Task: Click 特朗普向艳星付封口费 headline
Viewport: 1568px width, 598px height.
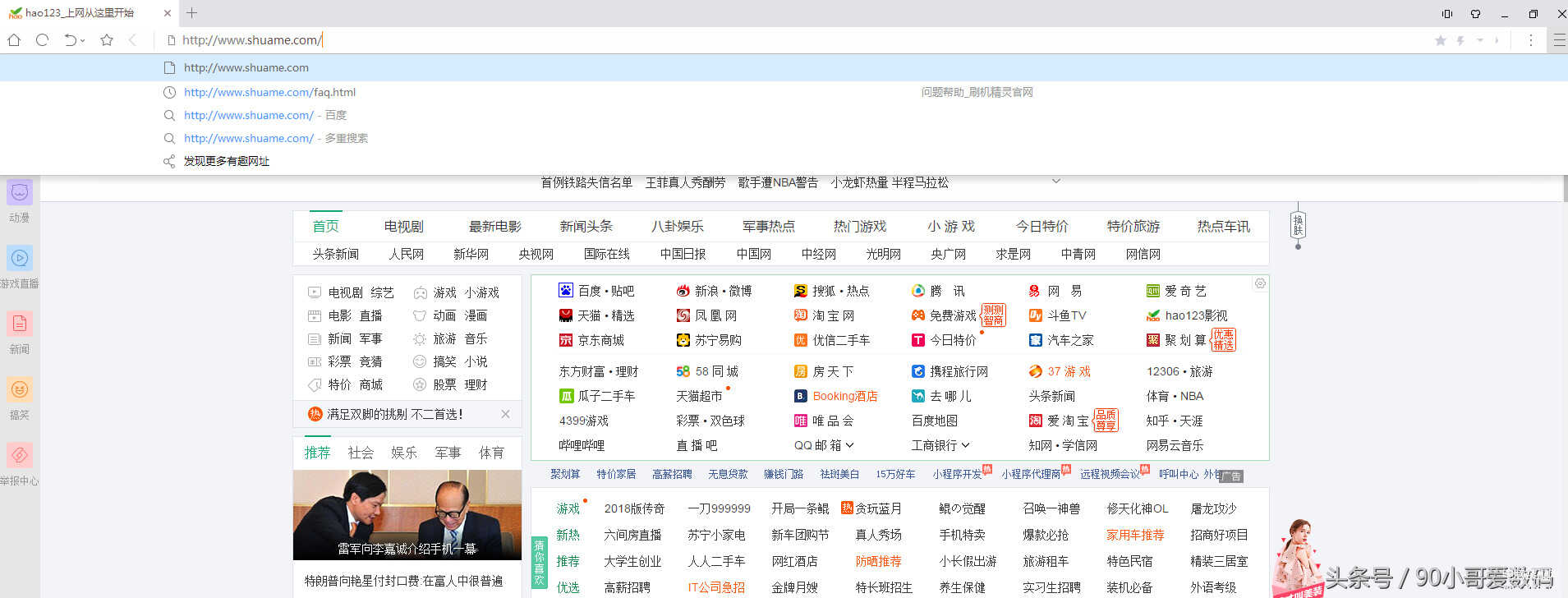Action: [x=403, y=581]
